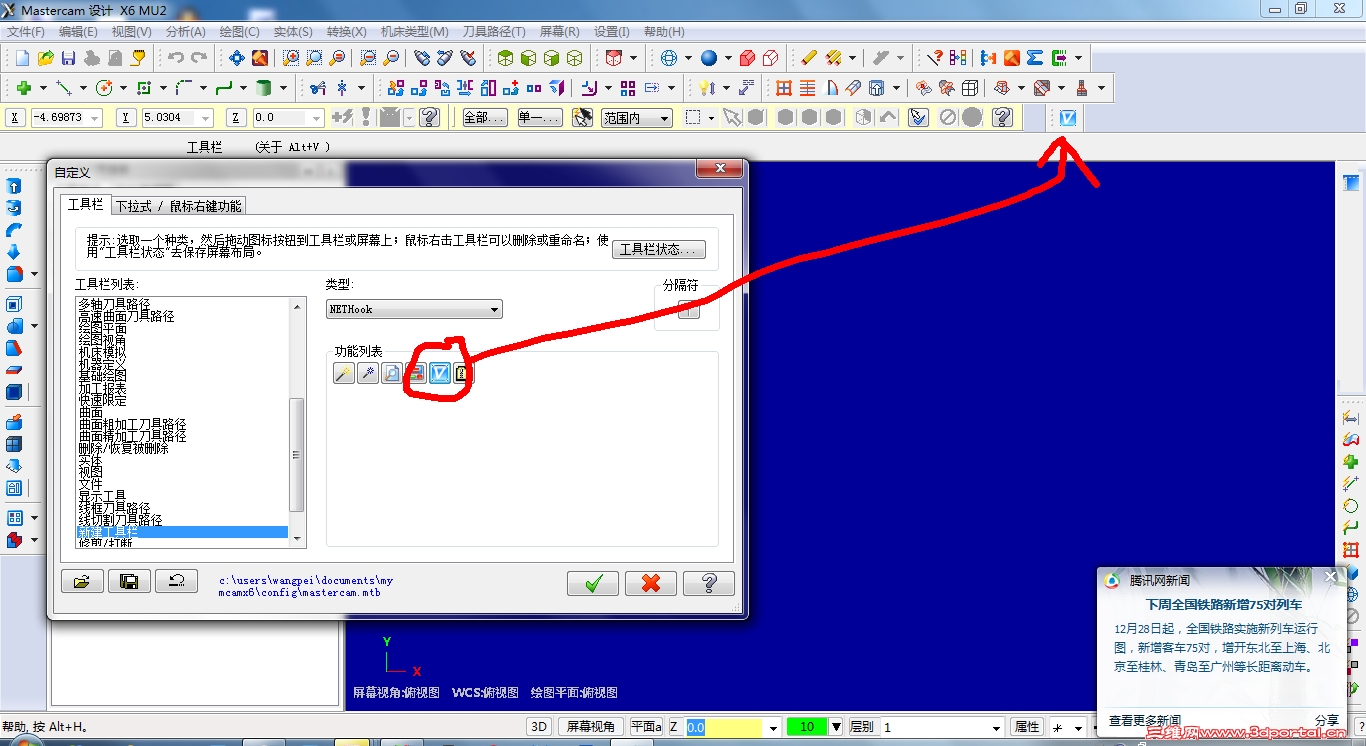The width and height of the screenshot is (1366, 746).
Task: Click the 全部... selection button
Action: [484, 118]
